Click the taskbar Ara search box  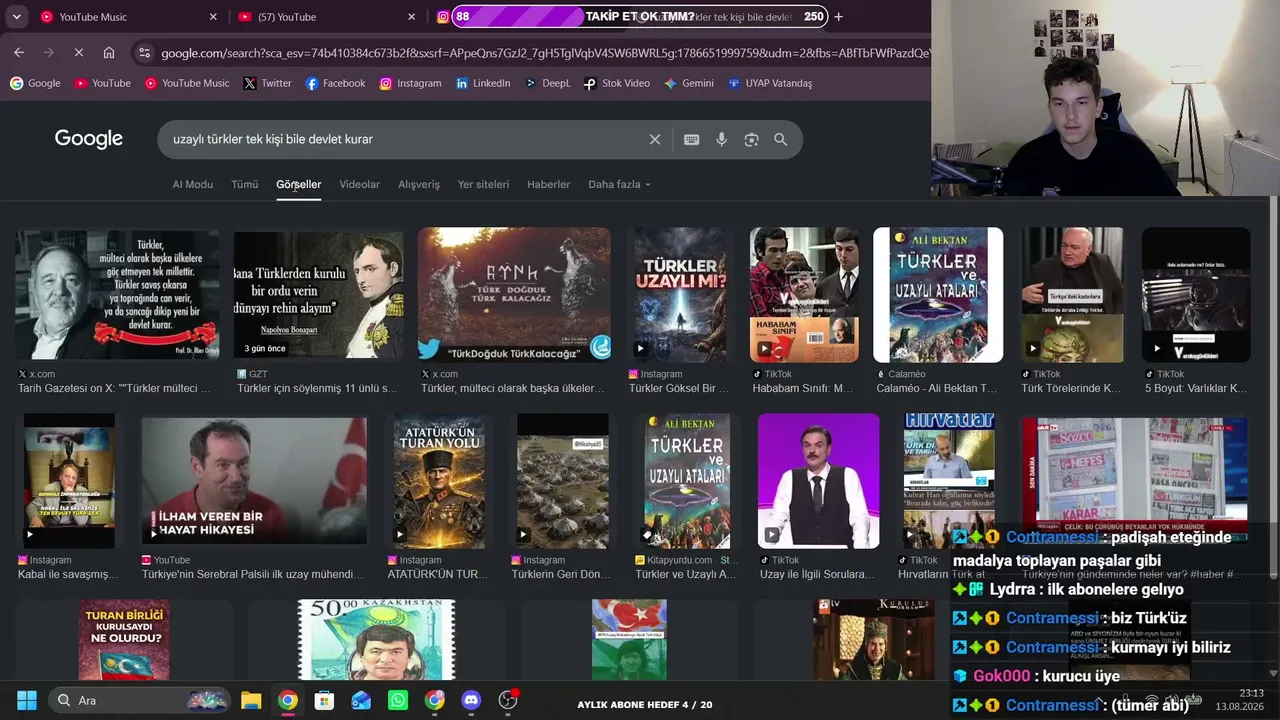[x=140, y=700]
